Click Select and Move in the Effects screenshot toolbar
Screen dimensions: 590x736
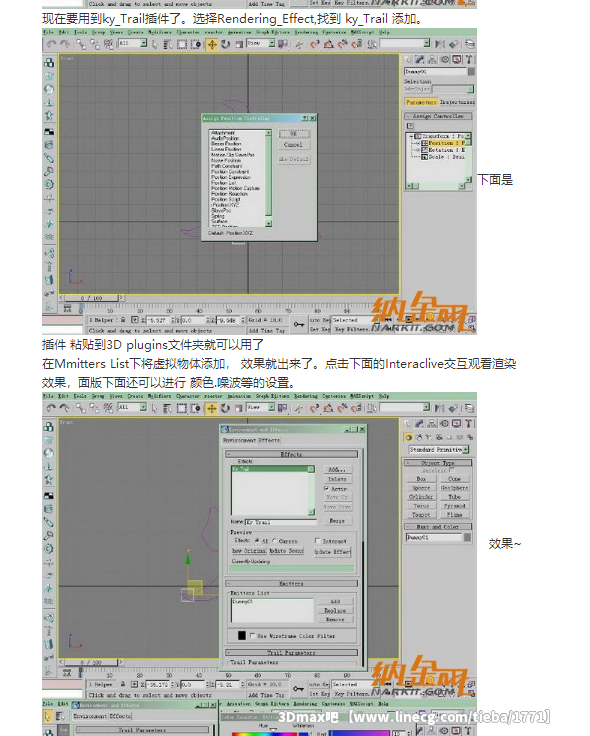point(212,408)
